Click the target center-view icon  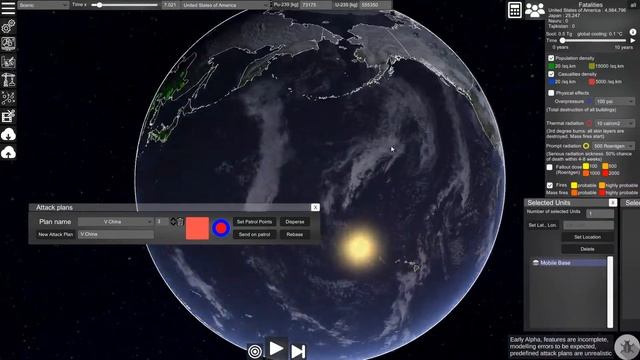[255, 351]
